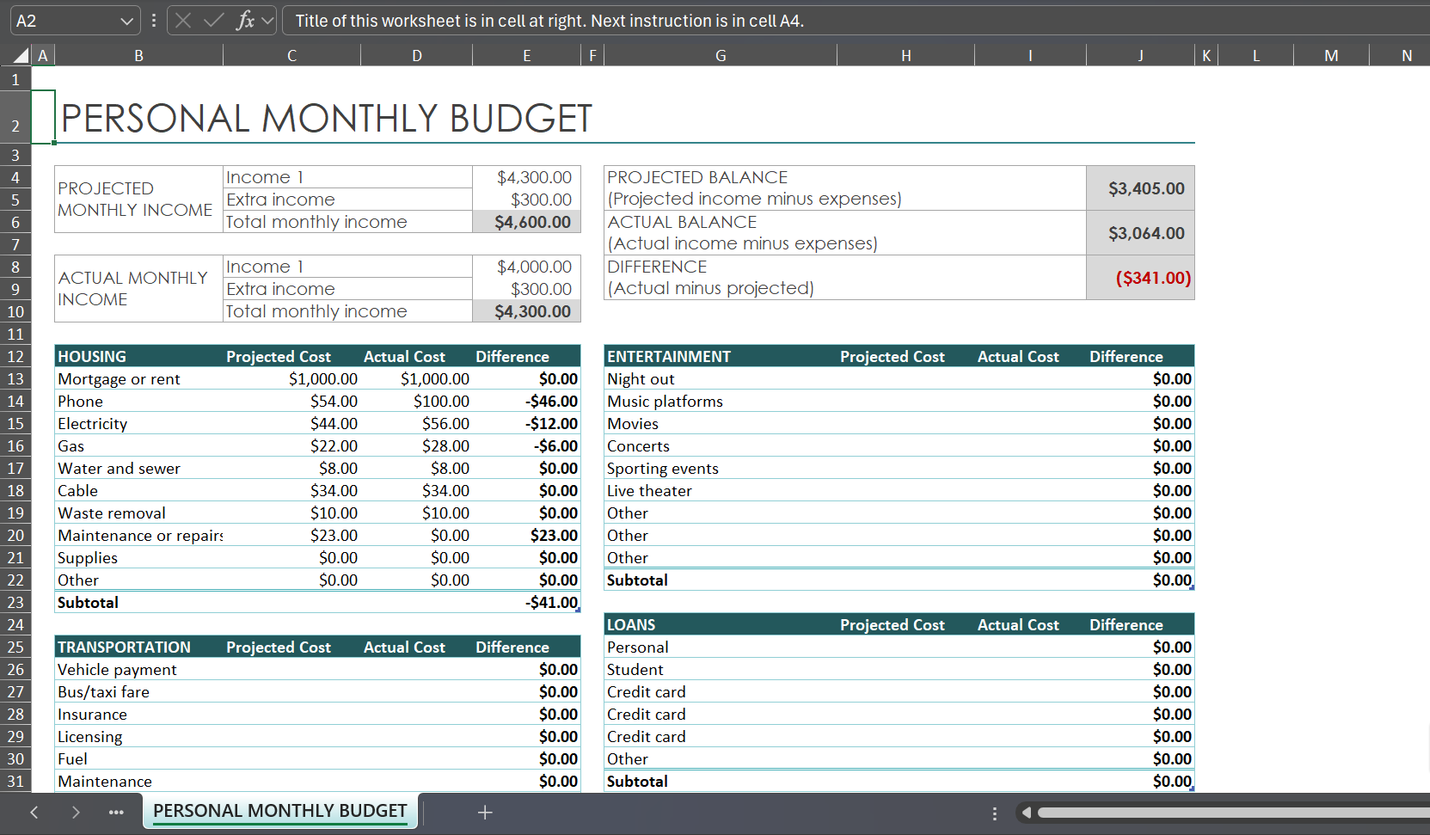Click the next sheet navigation arrow

pos(76,812)
